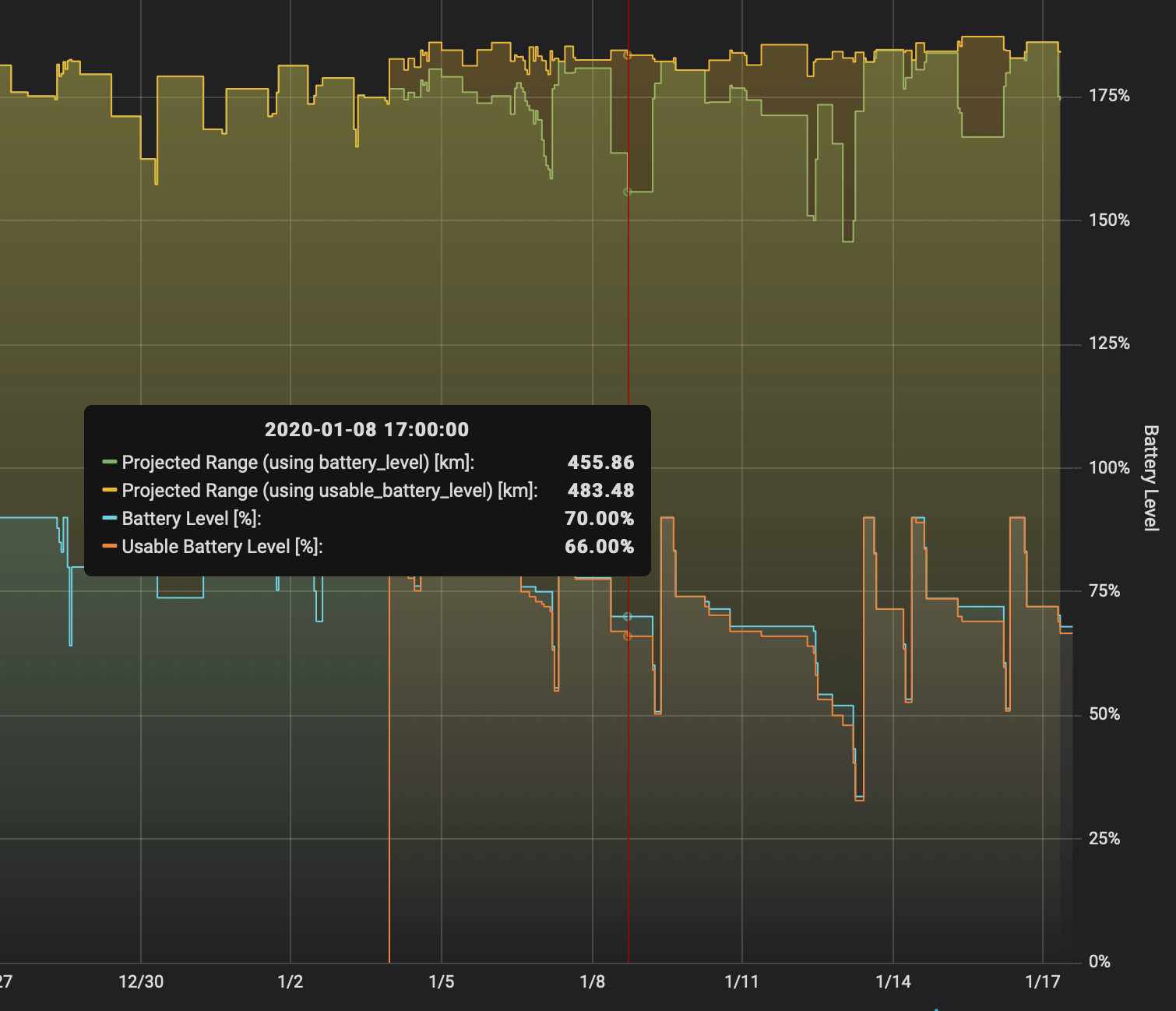Click the Projected Range (using battery_level) tooltip row
The width and height of the screenshot is (1176, 1011).
[368, 463]
